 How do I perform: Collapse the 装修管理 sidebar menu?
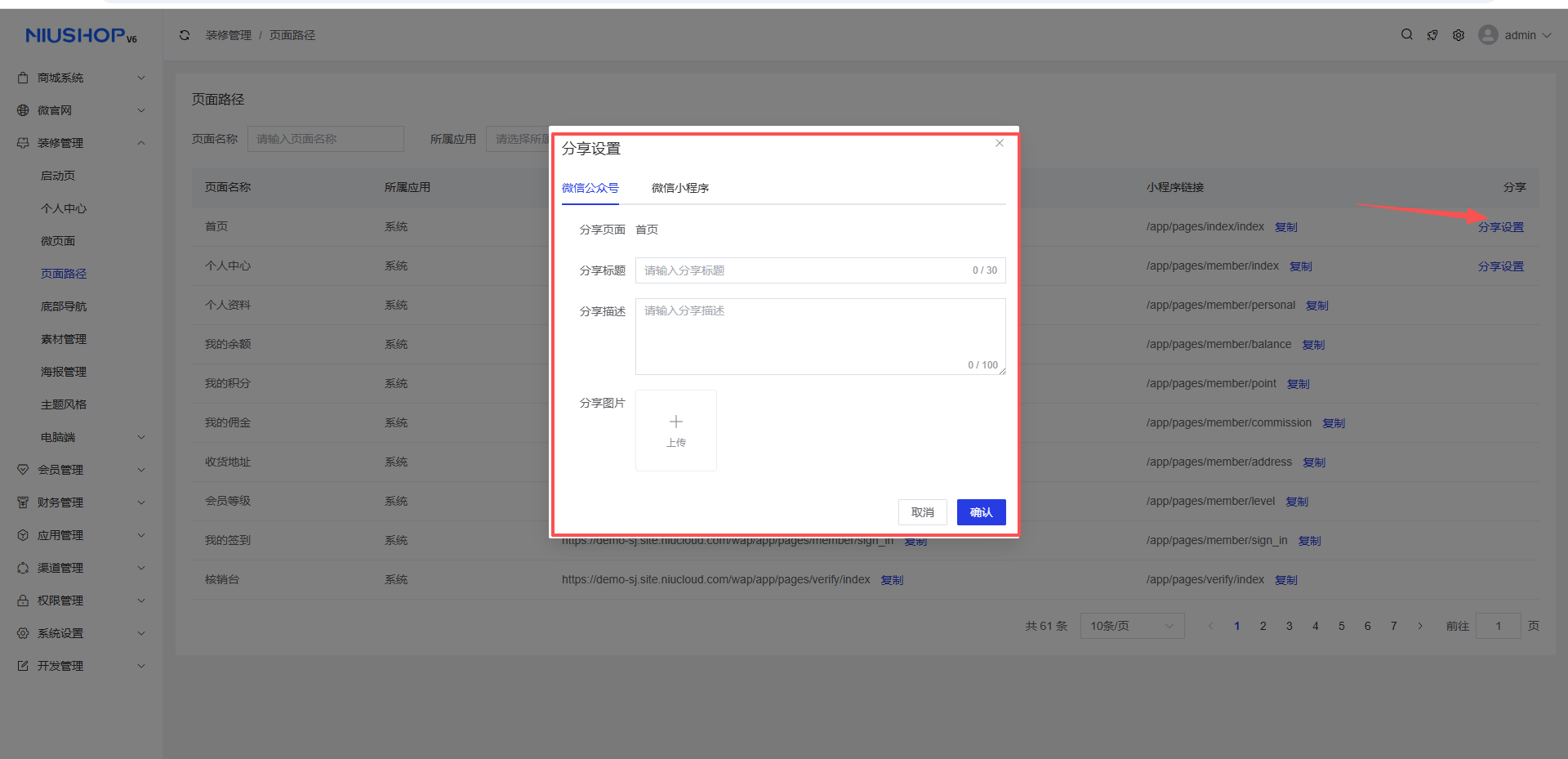(x=82, y=143)
